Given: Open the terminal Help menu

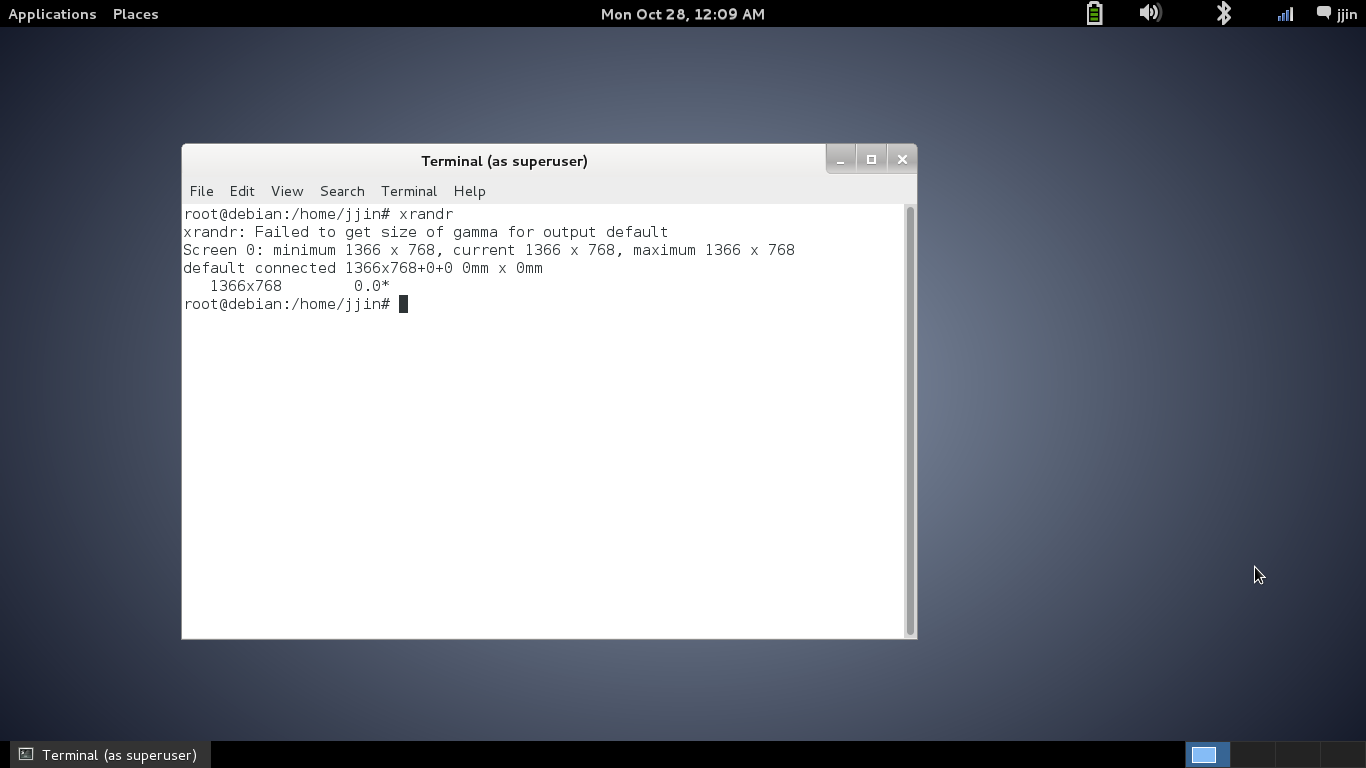Looking at the screenshot, I should tap(469, 191).
